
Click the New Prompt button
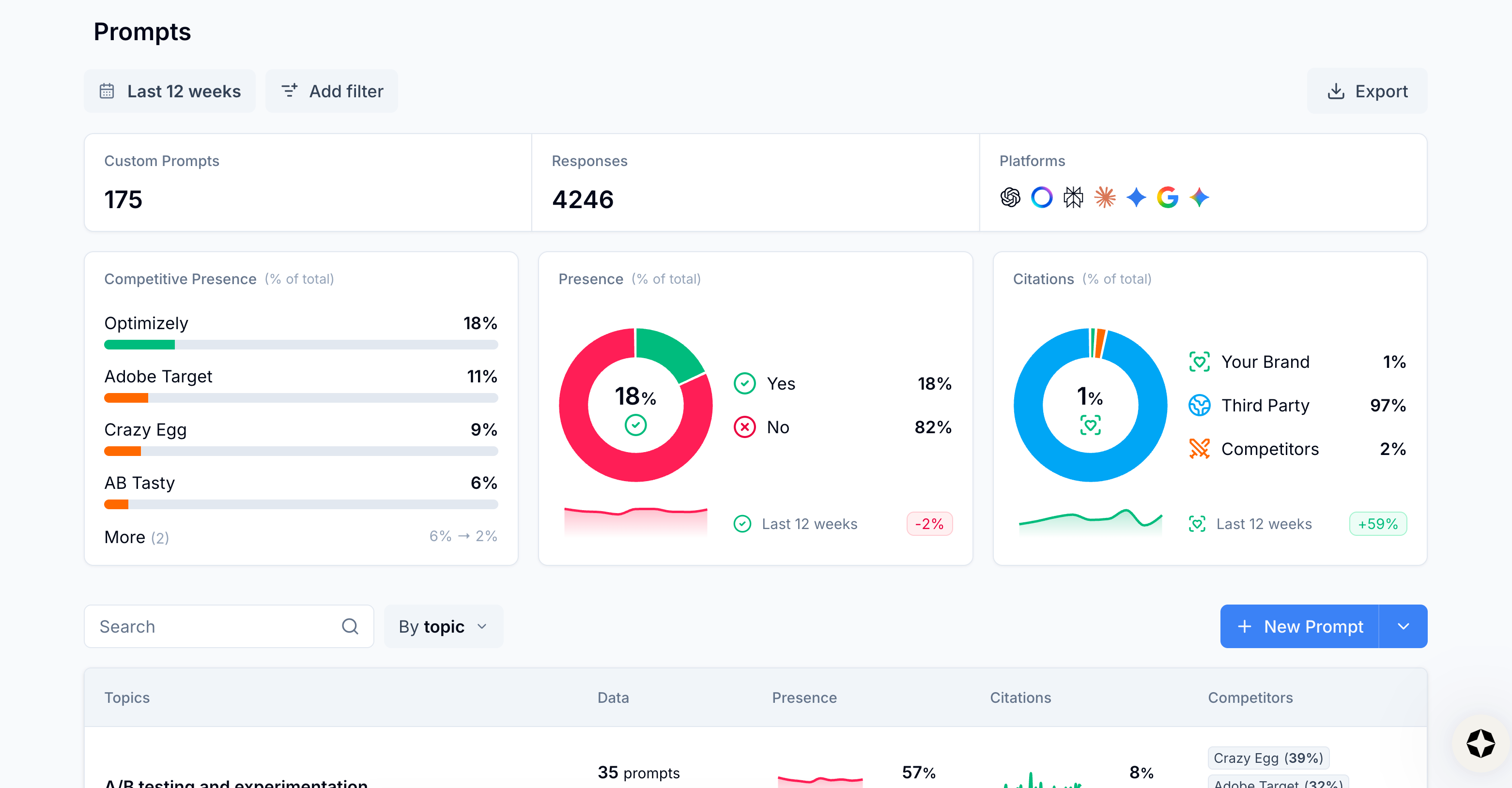pos(1299,626)
